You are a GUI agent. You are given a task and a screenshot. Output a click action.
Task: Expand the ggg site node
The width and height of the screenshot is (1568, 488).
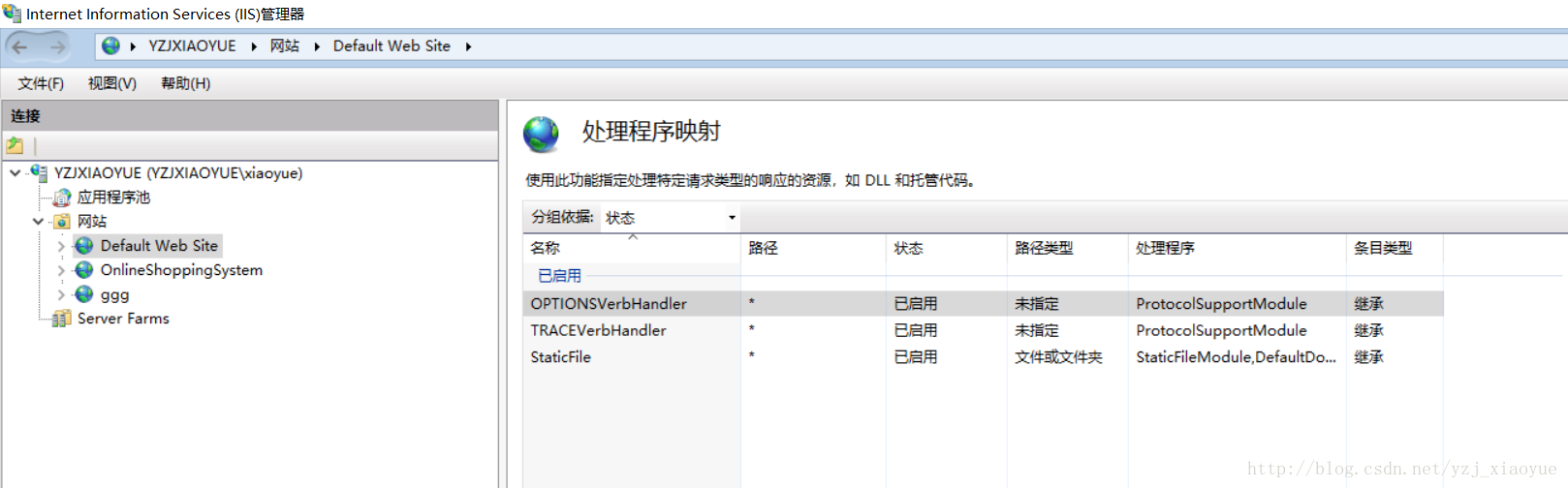pyautogui.click(x=61, y=294)
